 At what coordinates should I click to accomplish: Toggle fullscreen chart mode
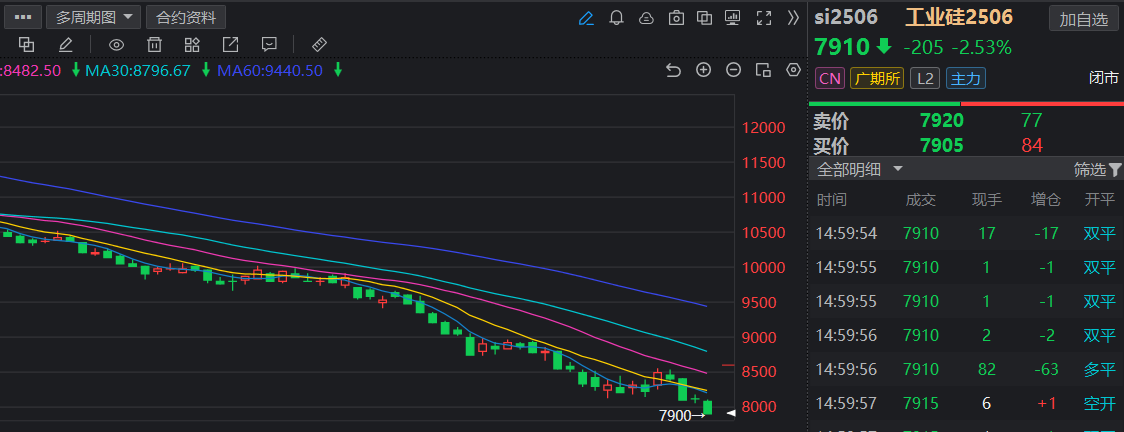point(764,18)
